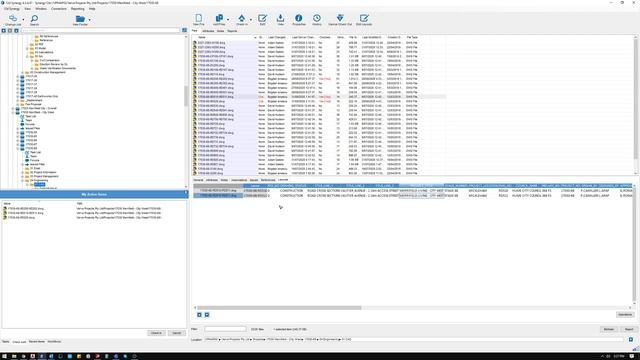The height and width of the screenshot is (360, 640).
Task: Open the Reporting menu
Action: (78, 9)
